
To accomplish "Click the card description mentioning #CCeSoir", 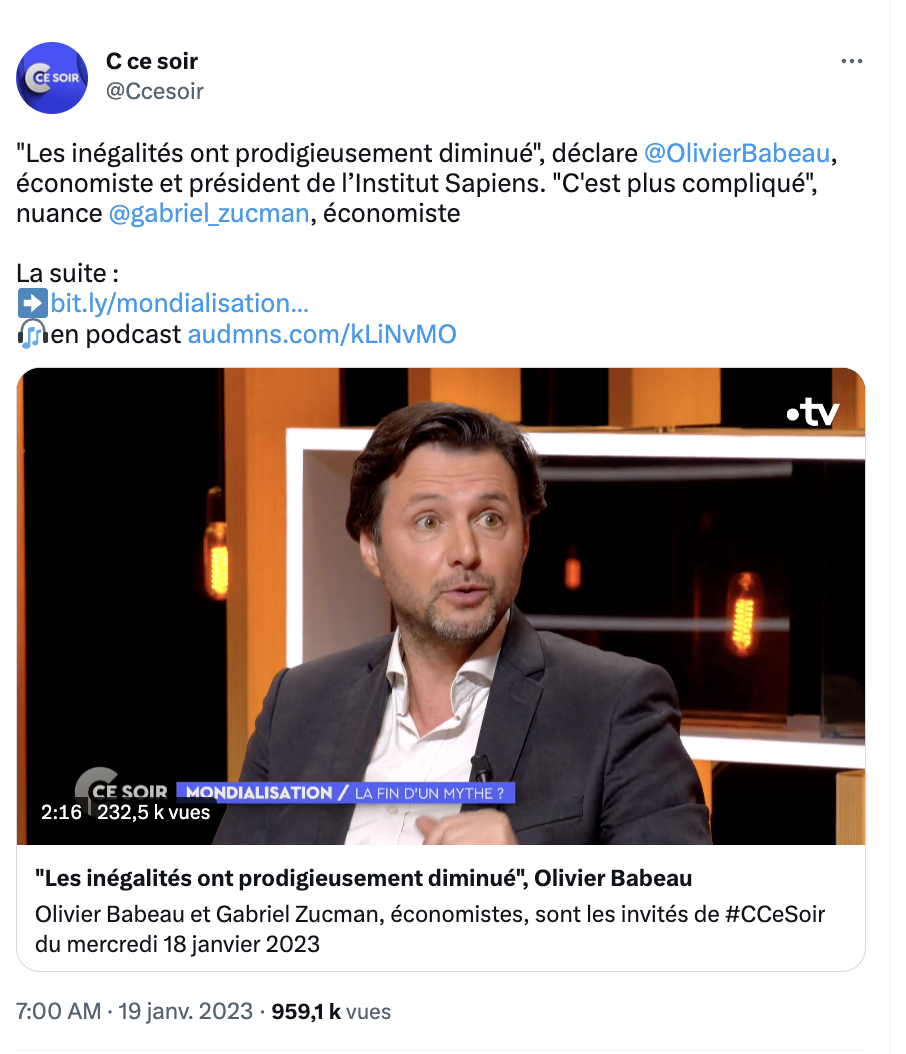I will [430, 929].
